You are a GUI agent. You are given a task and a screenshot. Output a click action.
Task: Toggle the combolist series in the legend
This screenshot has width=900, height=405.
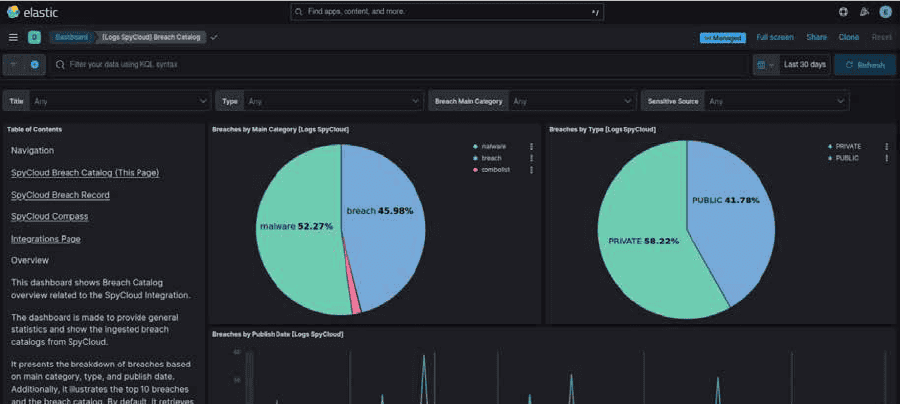click(x=498, y=170)
